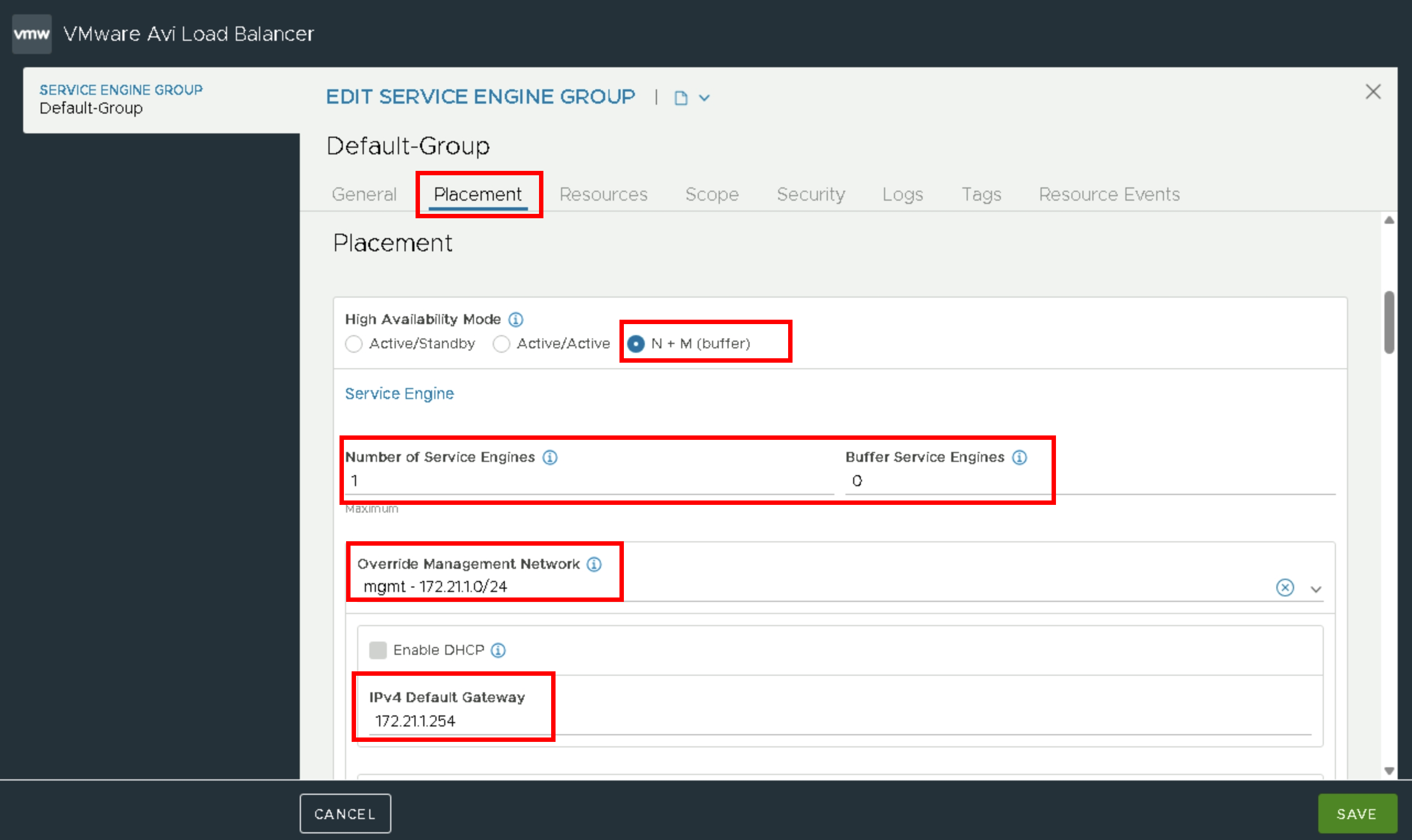The image size is (1412, 840).
Task: Toggle the Enable DHCP checkbox
Action: pyautogui.click(x=378, y=650)
